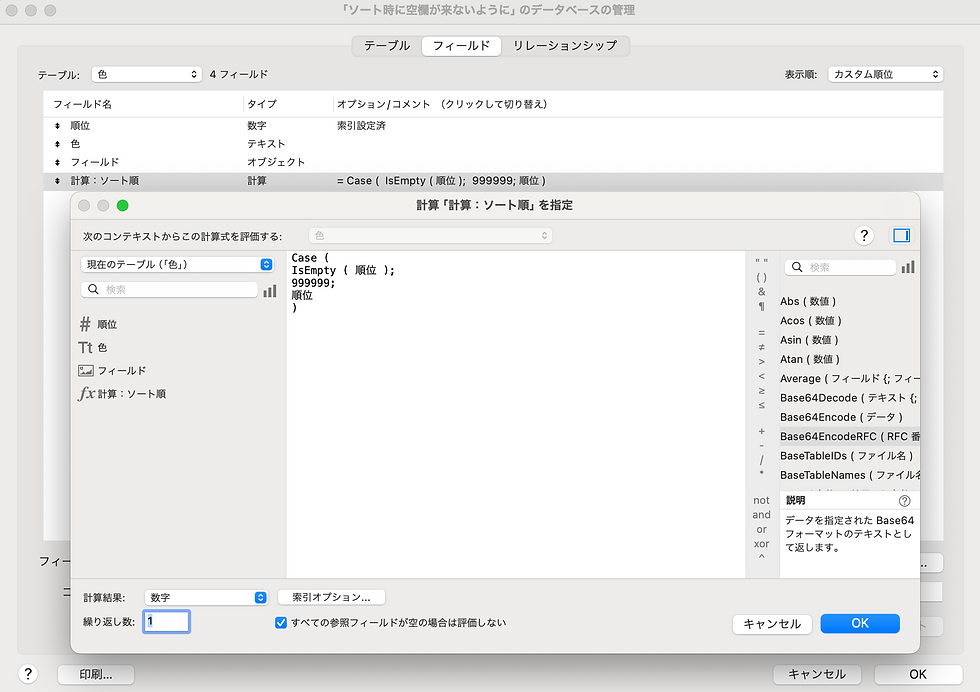Viewport: 980px width, 692px height.
Task: Insert the multiplication asterisk operator
Action: tap(761, 474)
